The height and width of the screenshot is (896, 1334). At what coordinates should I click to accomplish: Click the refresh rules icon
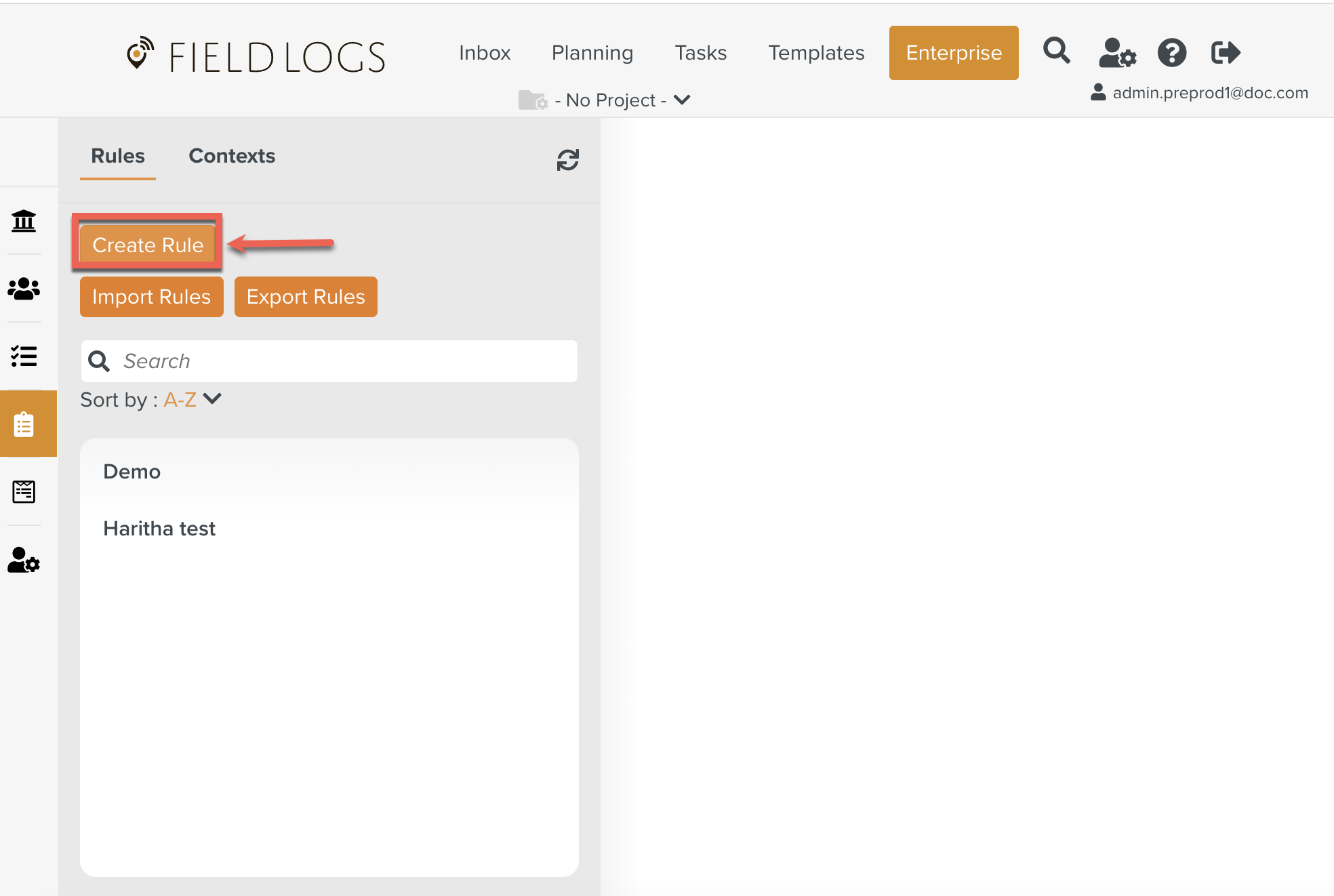coord(567,160)
